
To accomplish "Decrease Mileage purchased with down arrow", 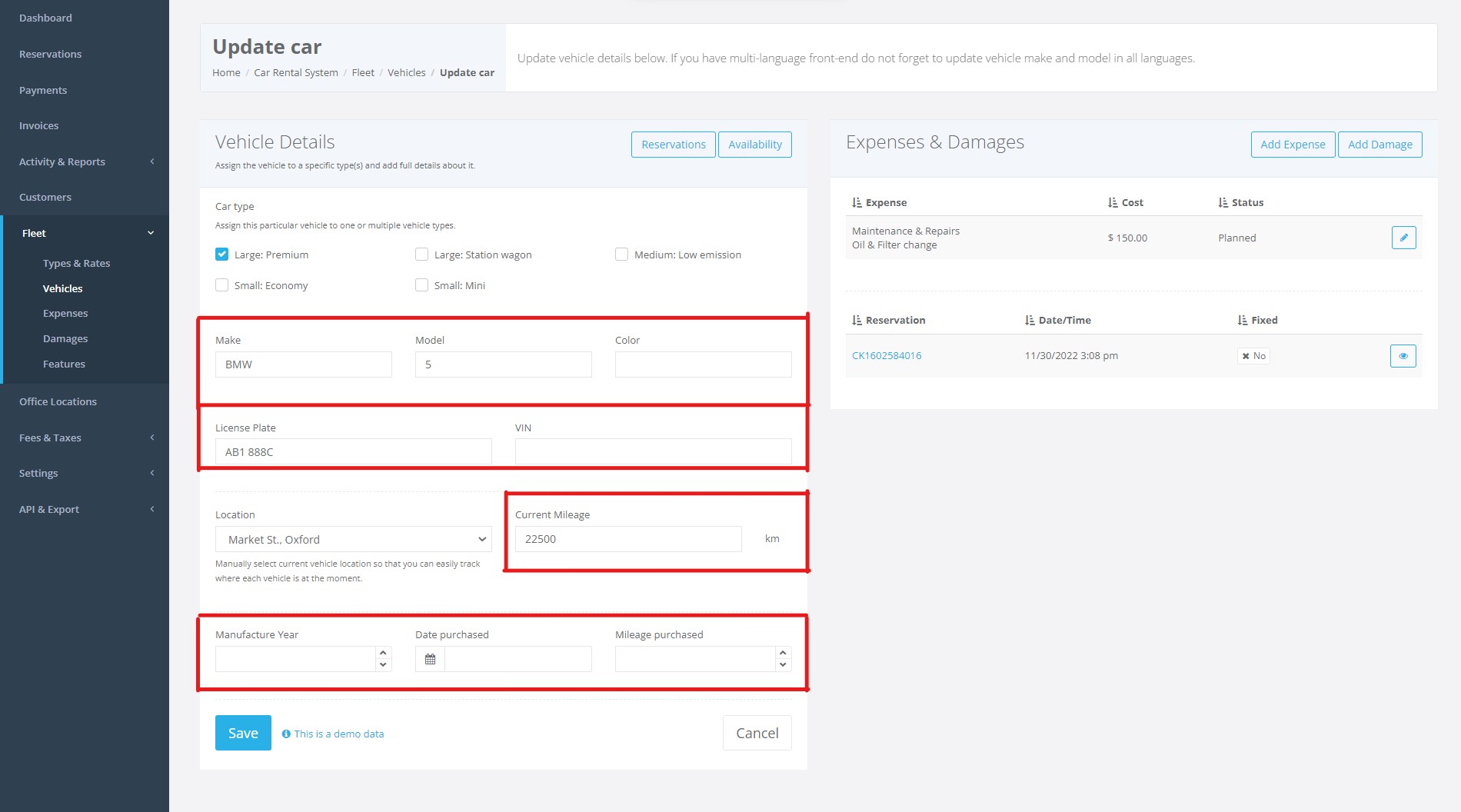I will coord(783,665).
